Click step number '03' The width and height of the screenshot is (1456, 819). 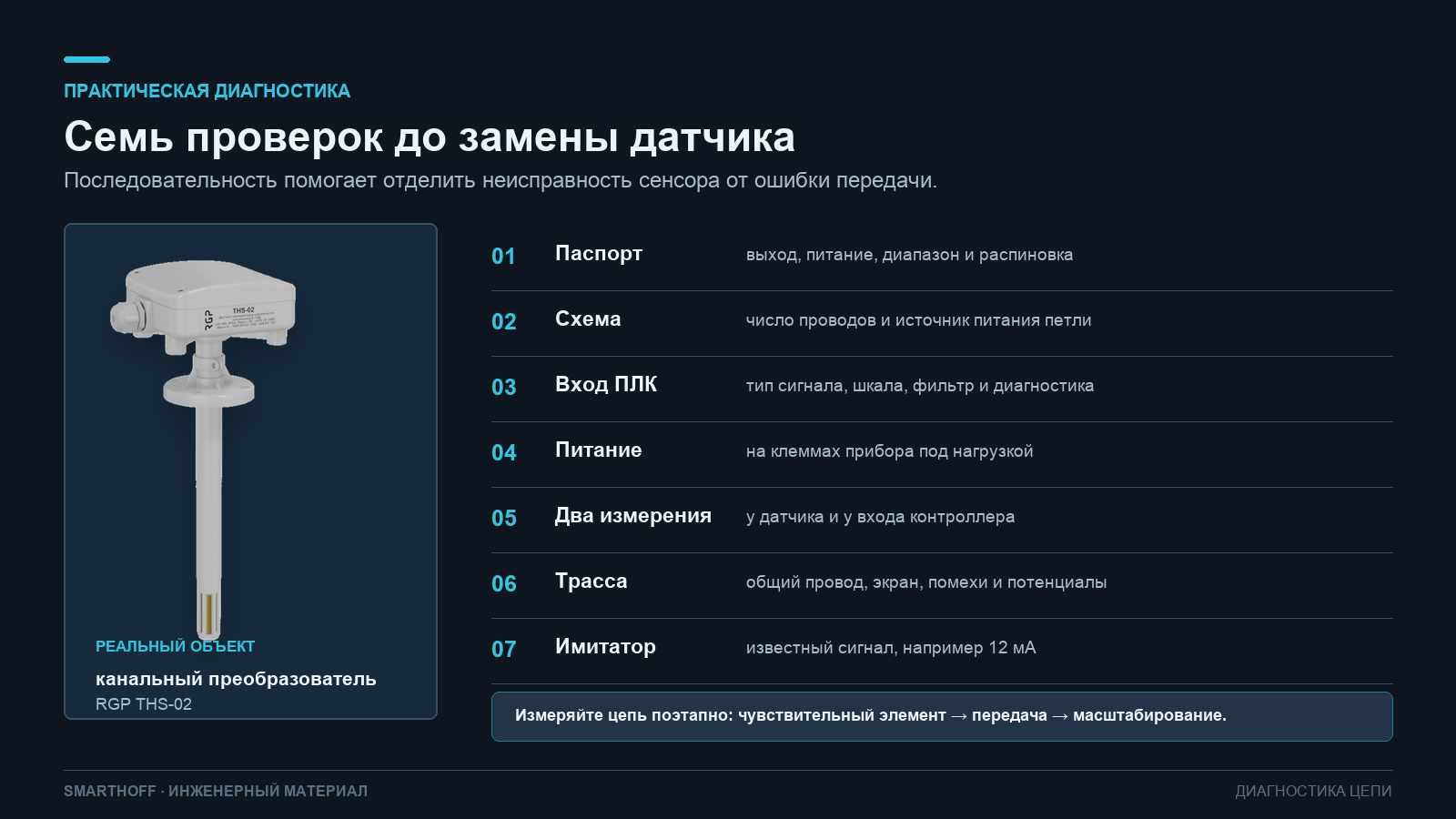tap(503, 387)
